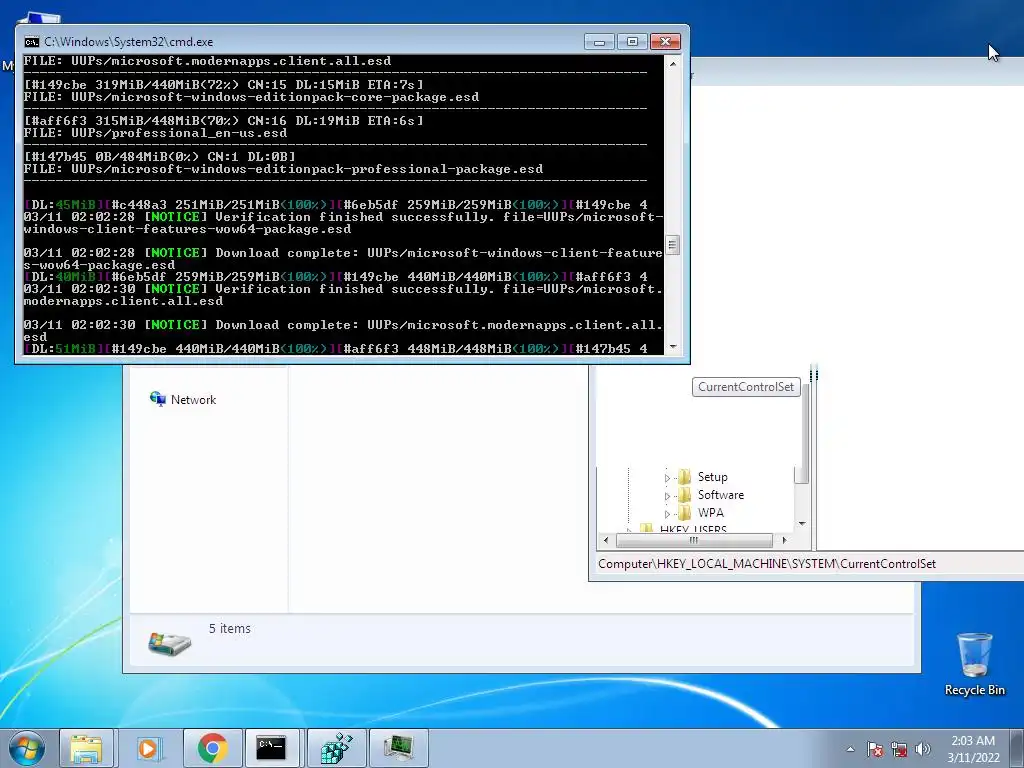The height and width of the screenshot is (768, 1024).
Task: Click the cmd.exe title bar system icon
Action: click(31, 42)
